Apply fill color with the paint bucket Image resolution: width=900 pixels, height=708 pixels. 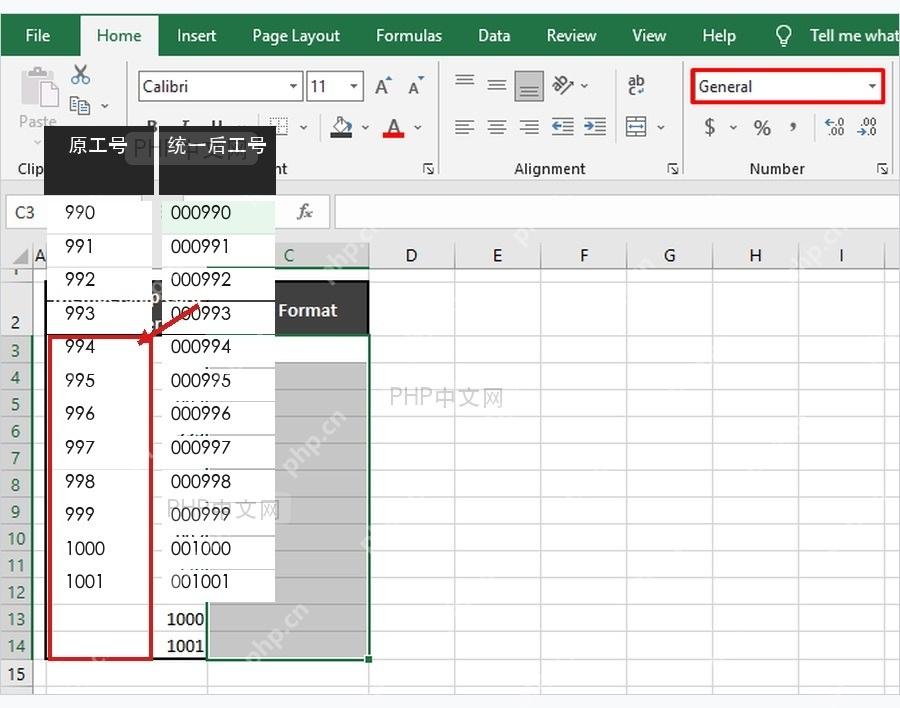(x=342, y=127)
